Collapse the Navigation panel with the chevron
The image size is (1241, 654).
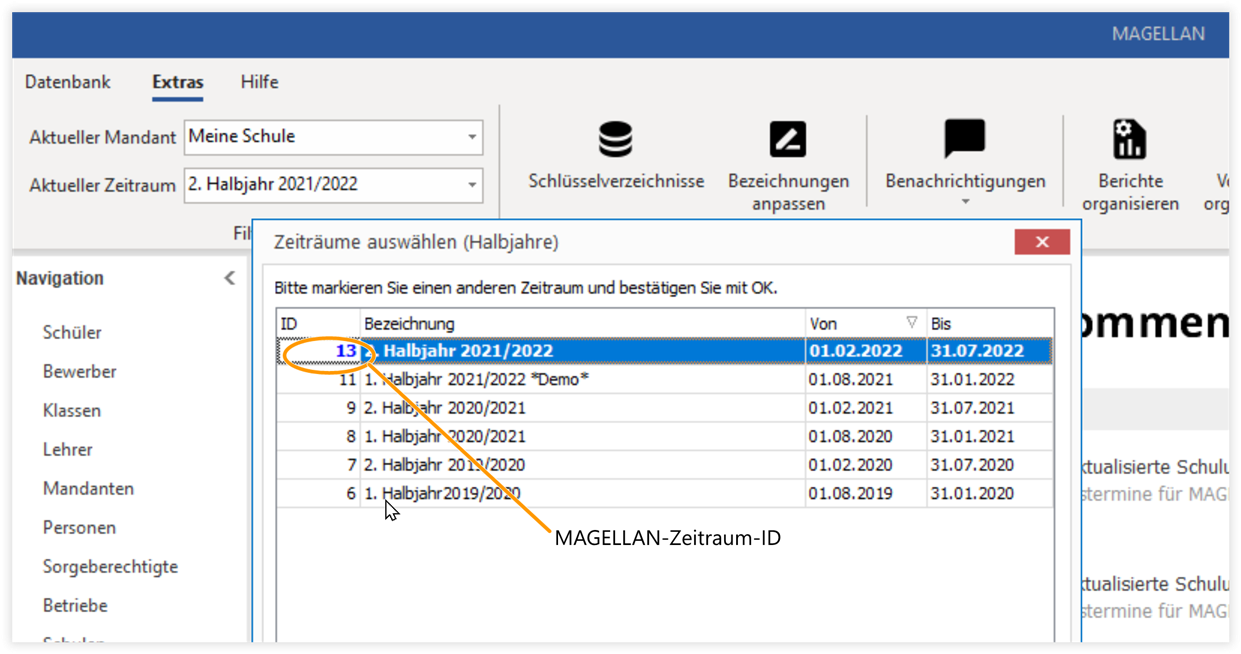coord(230,278)
